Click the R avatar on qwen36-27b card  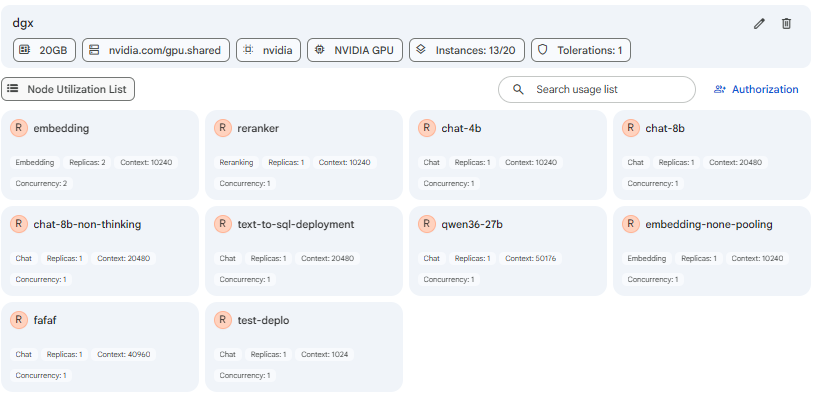coord(427,224)
